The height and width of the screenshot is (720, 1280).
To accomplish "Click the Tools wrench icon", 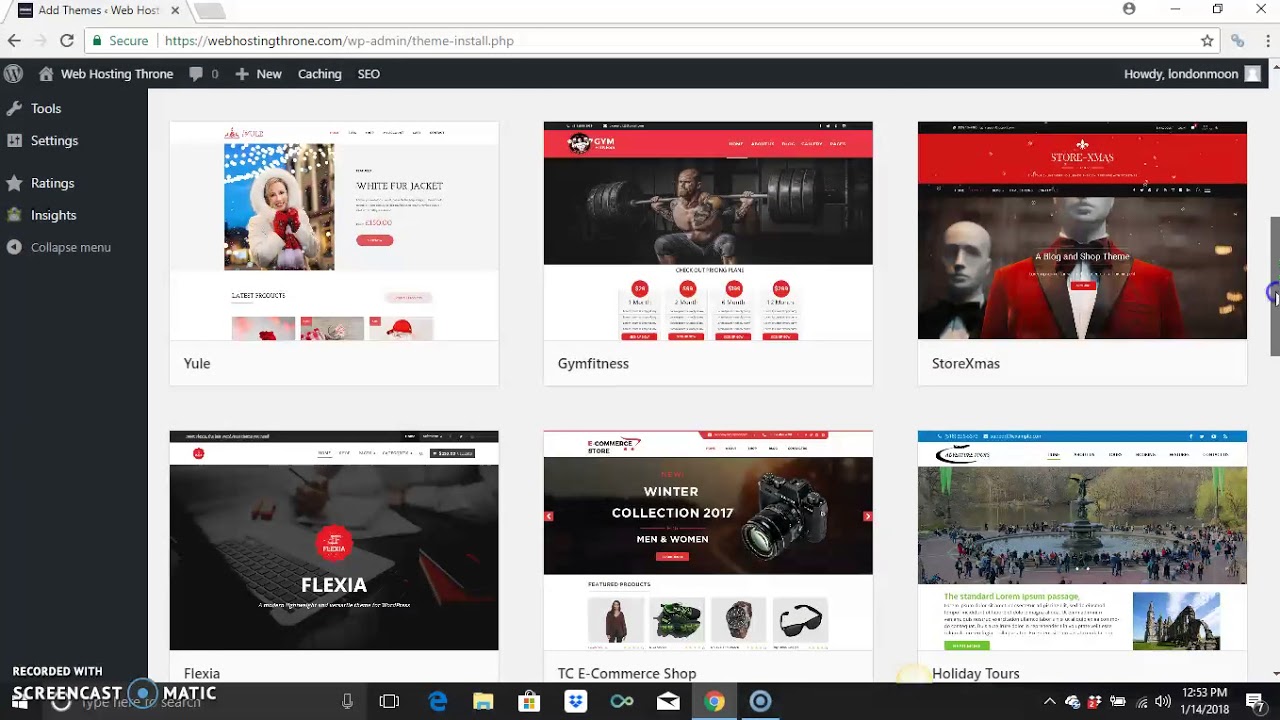I will [x=14, y=108].
